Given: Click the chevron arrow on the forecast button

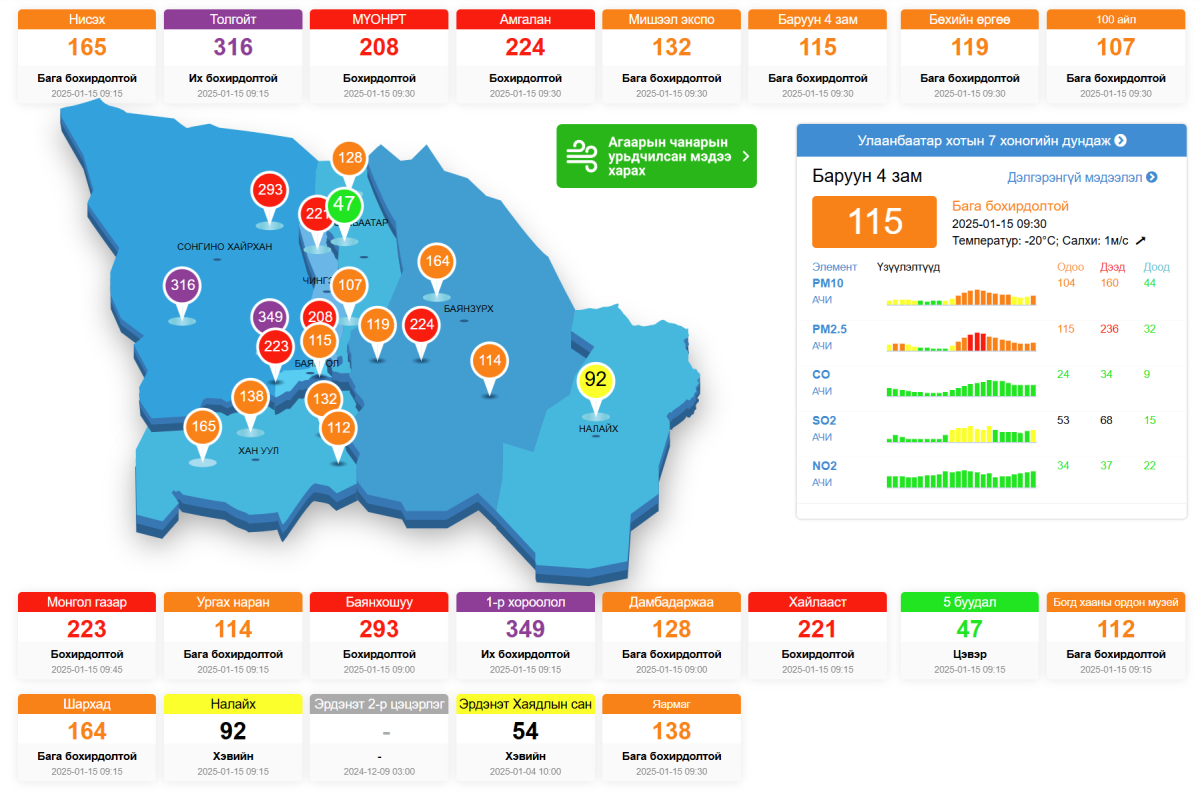Looking at the screenshot, I should pos(745,156).
